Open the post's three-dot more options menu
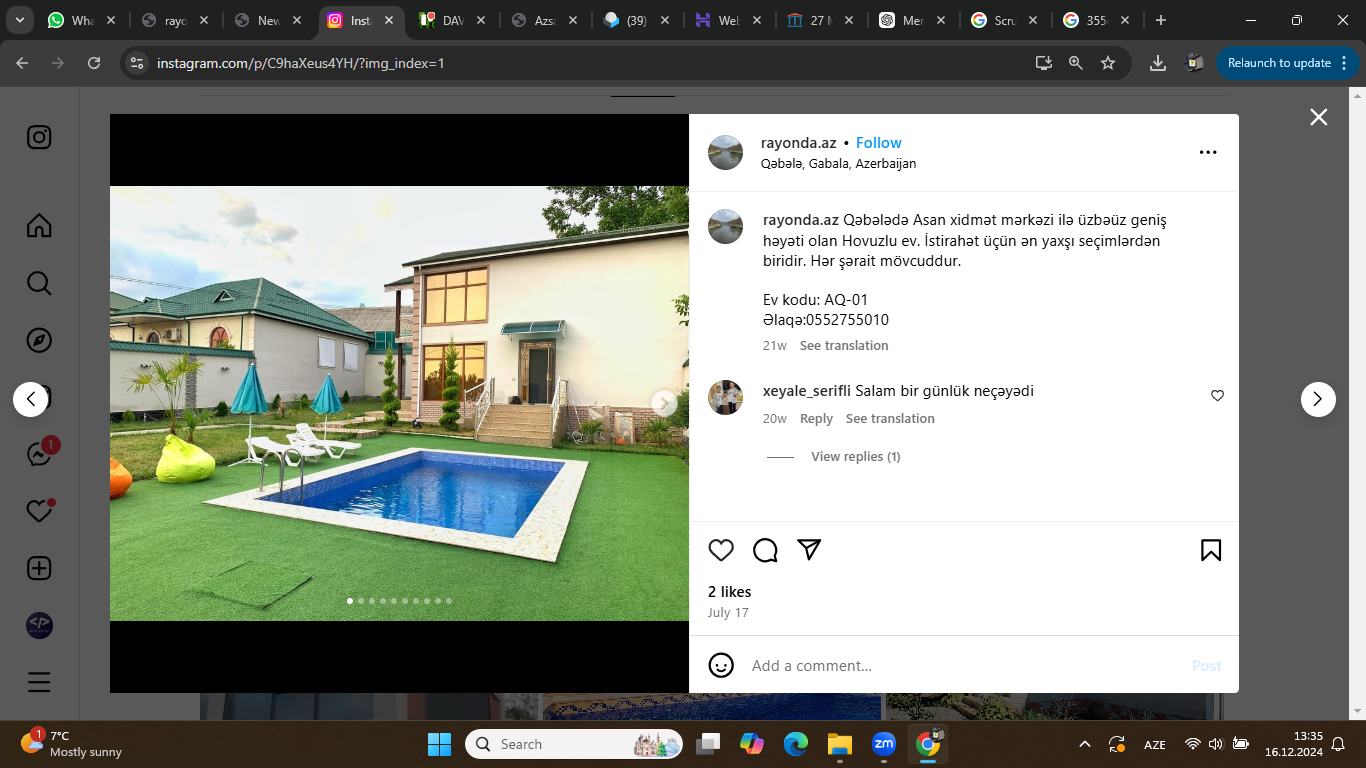1366x768 pixels. click(x=1208, y=153)
